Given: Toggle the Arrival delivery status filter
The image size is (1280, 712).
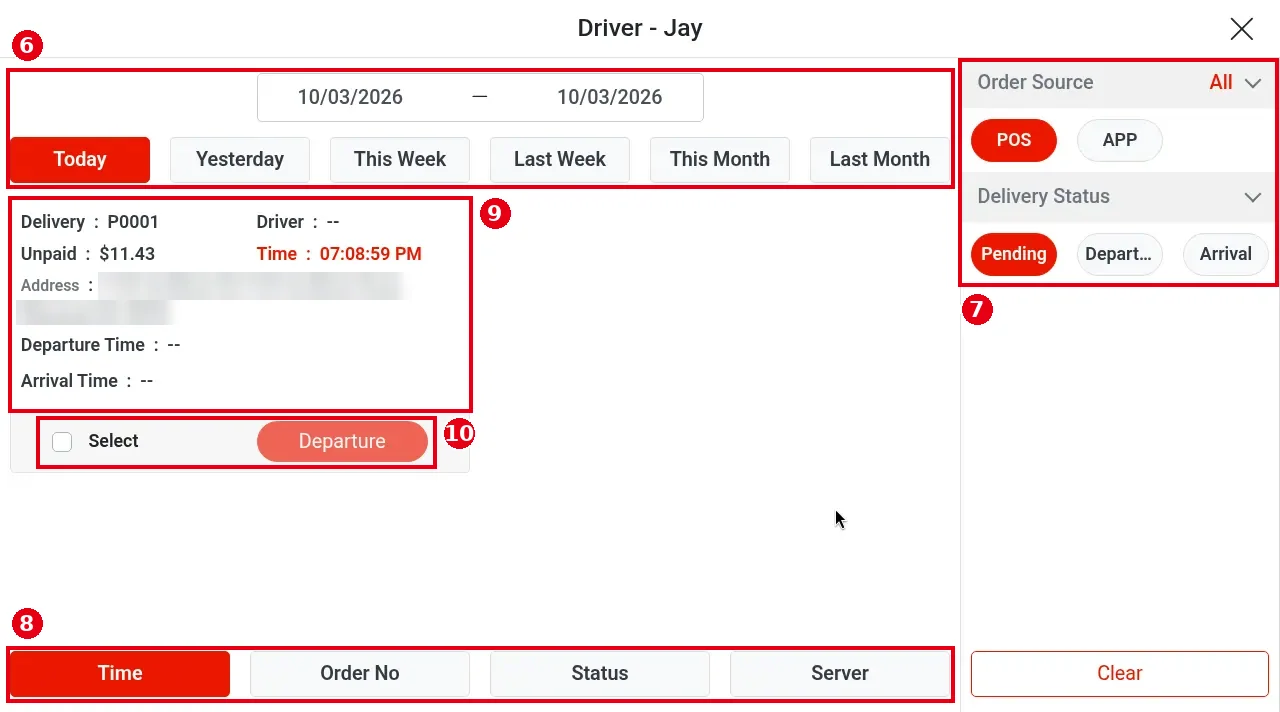Looking at the screenshot, I should (x=1226, y=254).
